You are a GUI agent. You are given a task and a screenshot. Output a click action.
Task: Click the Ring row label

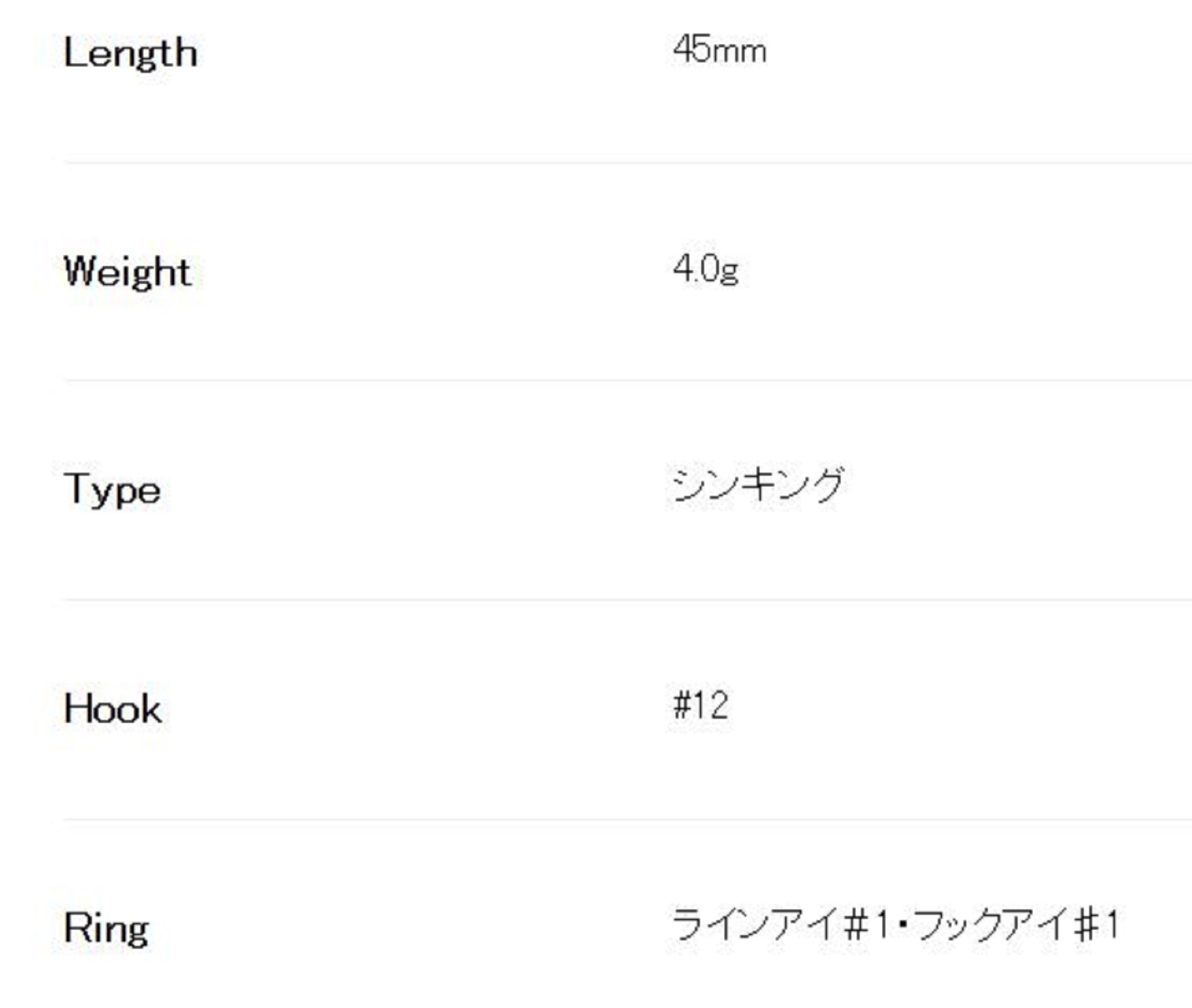pyautogui.click(x=106, y=928)
